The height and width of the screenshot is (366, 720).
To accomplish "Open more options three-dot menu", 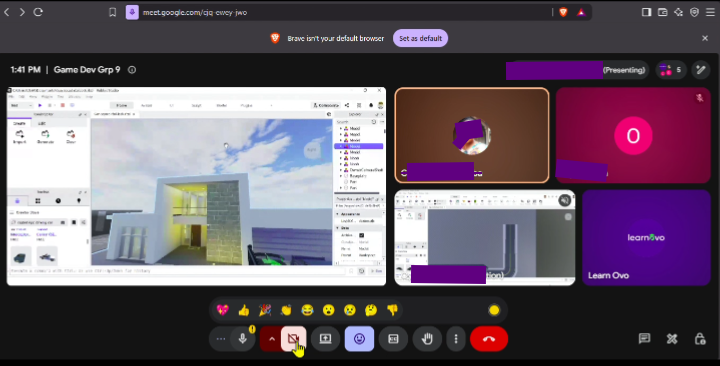I will 456,339.
